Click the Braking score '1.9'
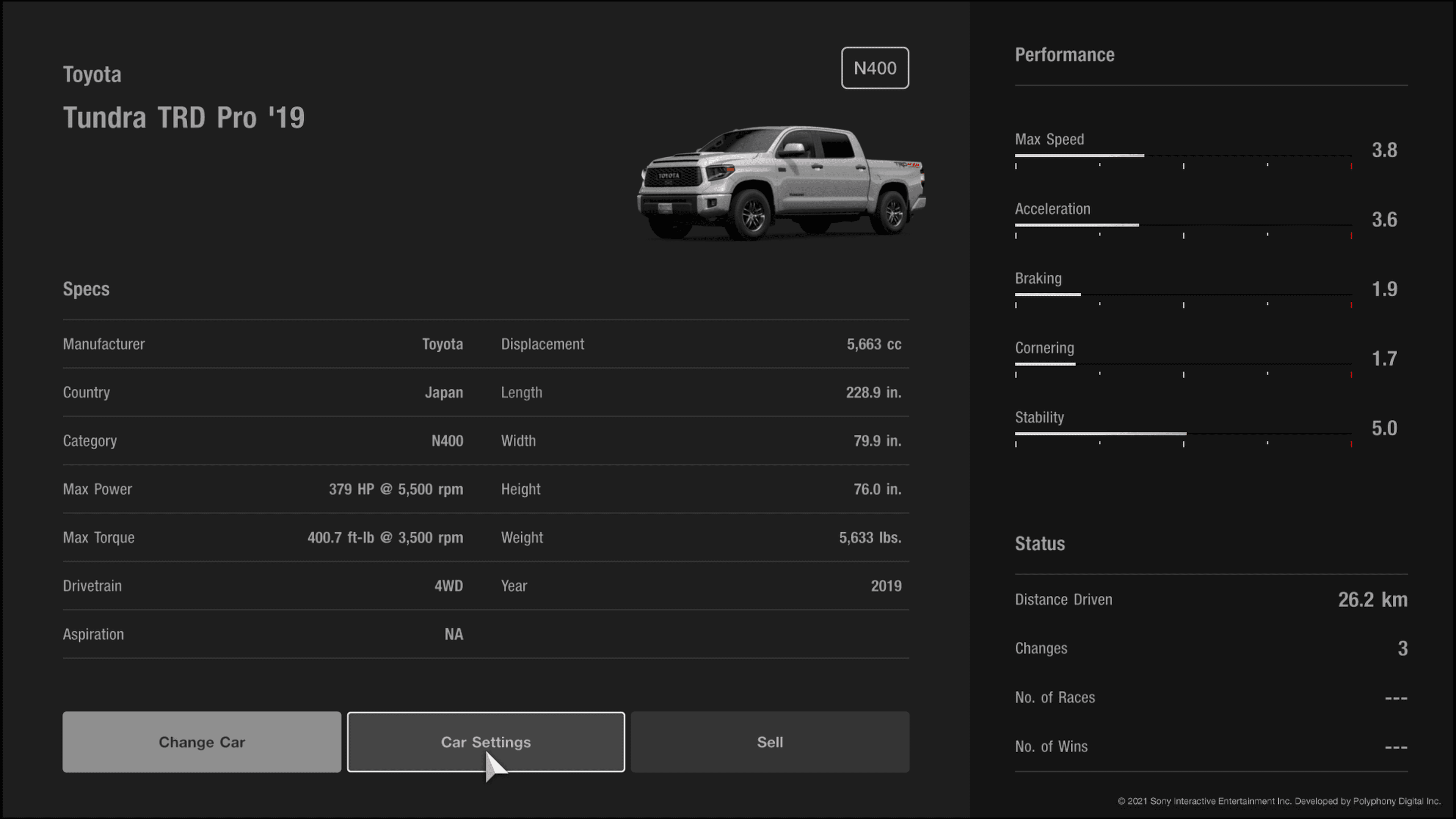This screenshot has width=1456, height=819. tap(1384, 289)
